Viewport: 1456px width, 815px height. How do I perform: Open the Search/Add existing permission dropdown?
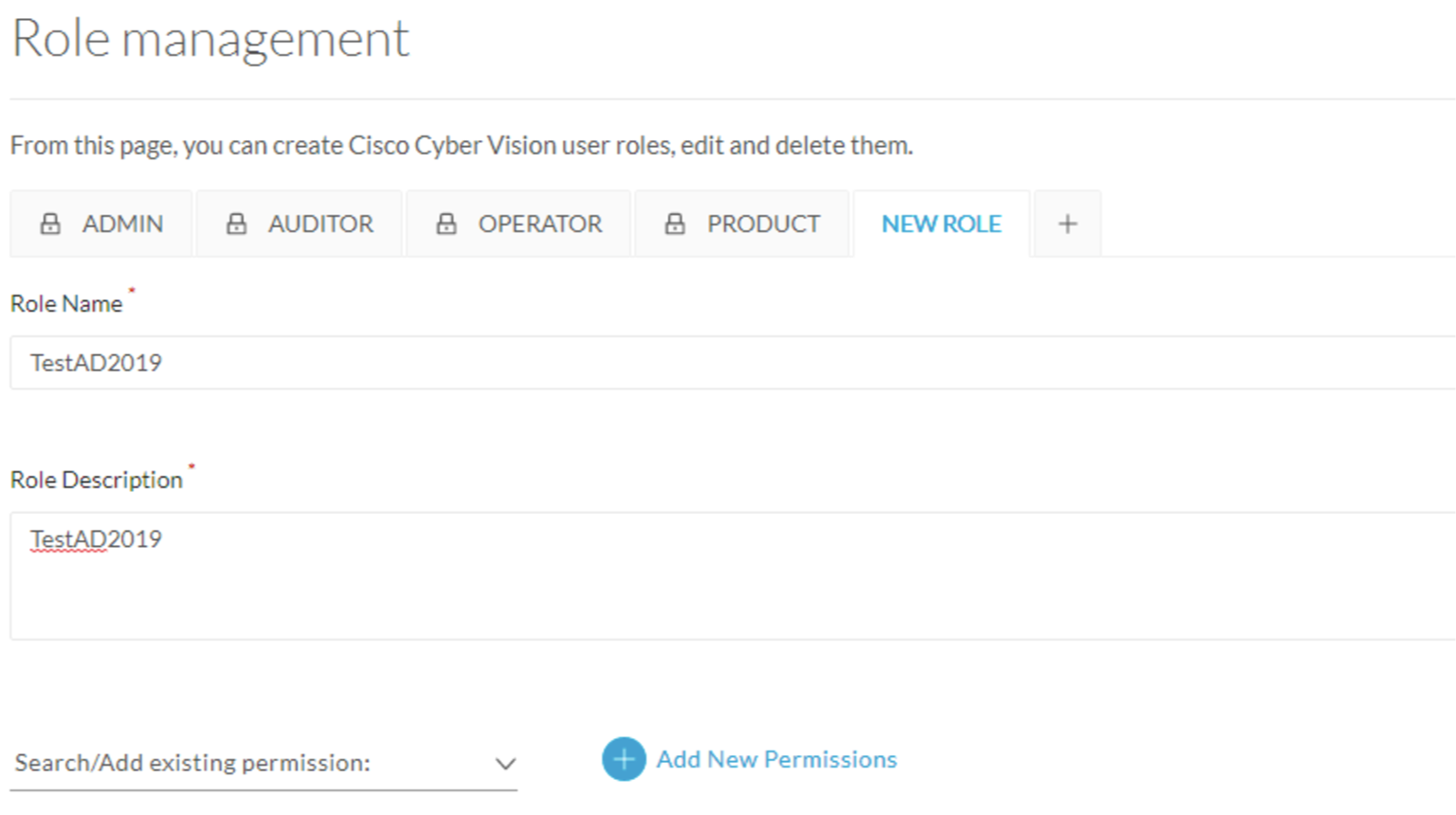tap(261, 763)
